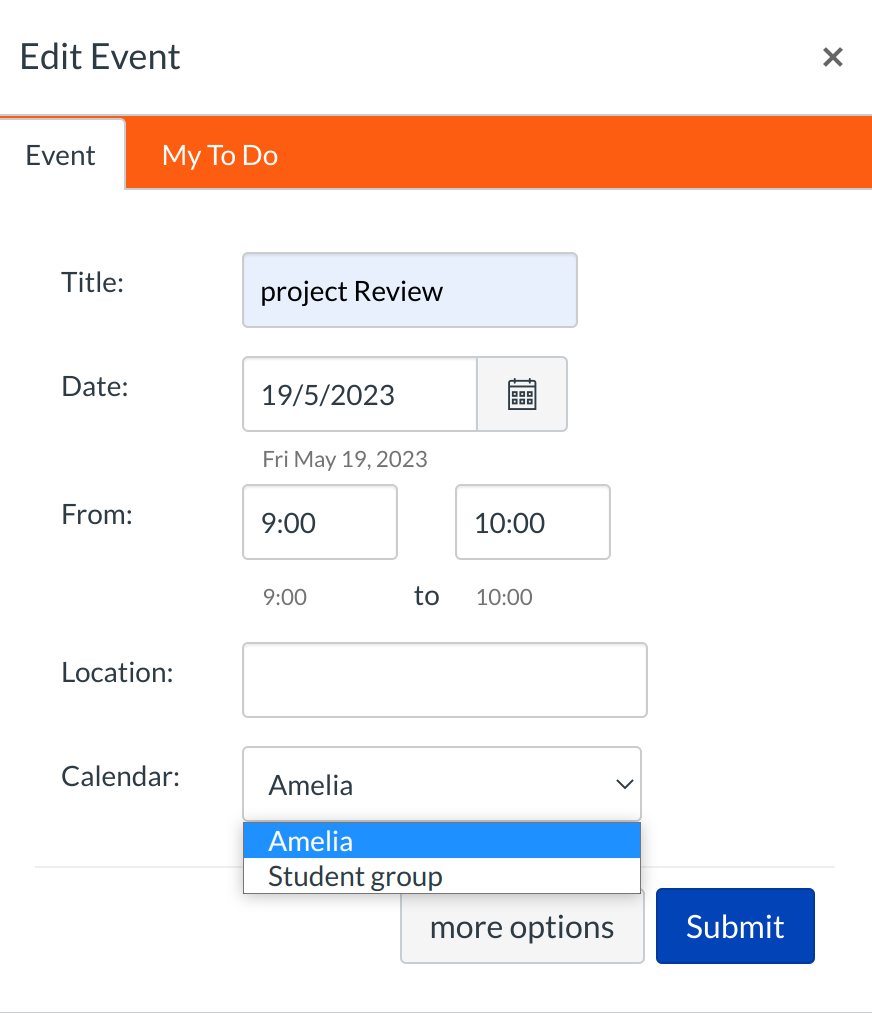Viewport: 872px width, 1013px height.
Task: Pick Student group from the calendar list
Action: click(x=441, y=877)
